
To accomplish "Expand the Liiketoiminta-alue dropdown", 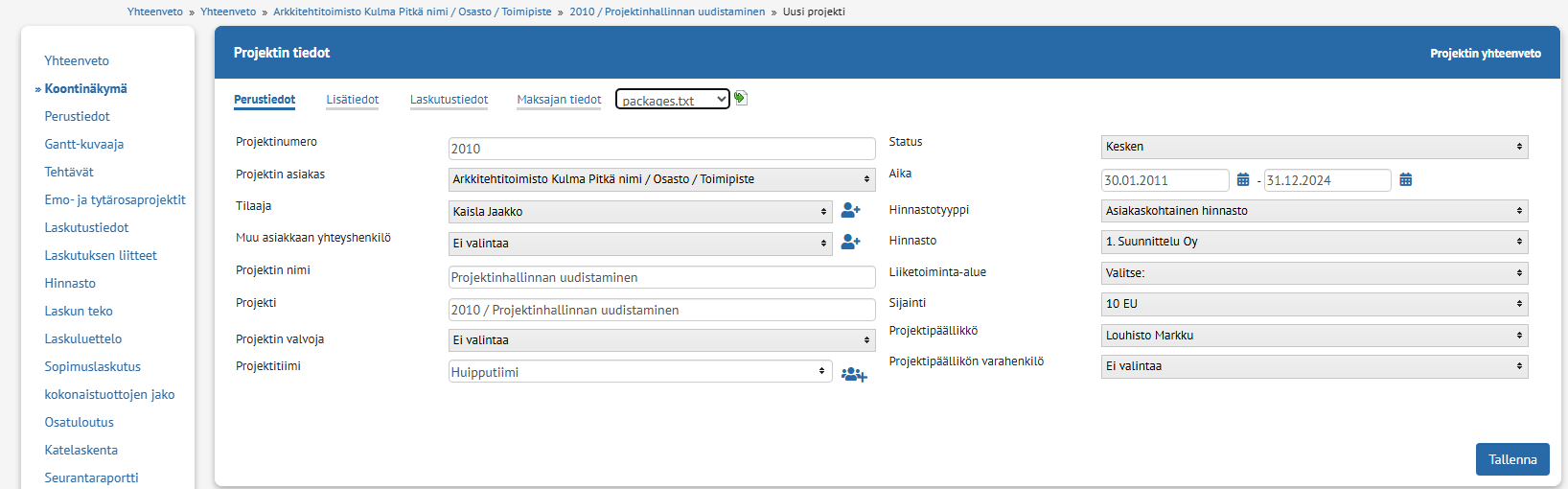I will [x=1315, y=273].
